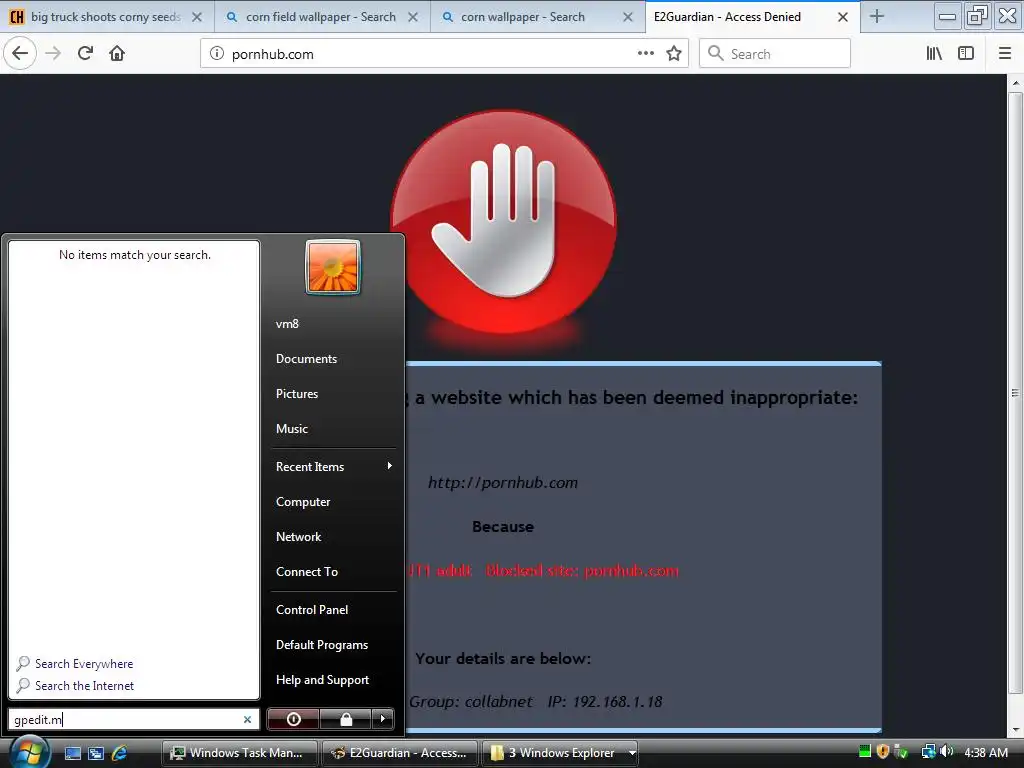Click Show Desktop quick launch icon
Viewport: 1024px width, 768px height.
[73, 753]
